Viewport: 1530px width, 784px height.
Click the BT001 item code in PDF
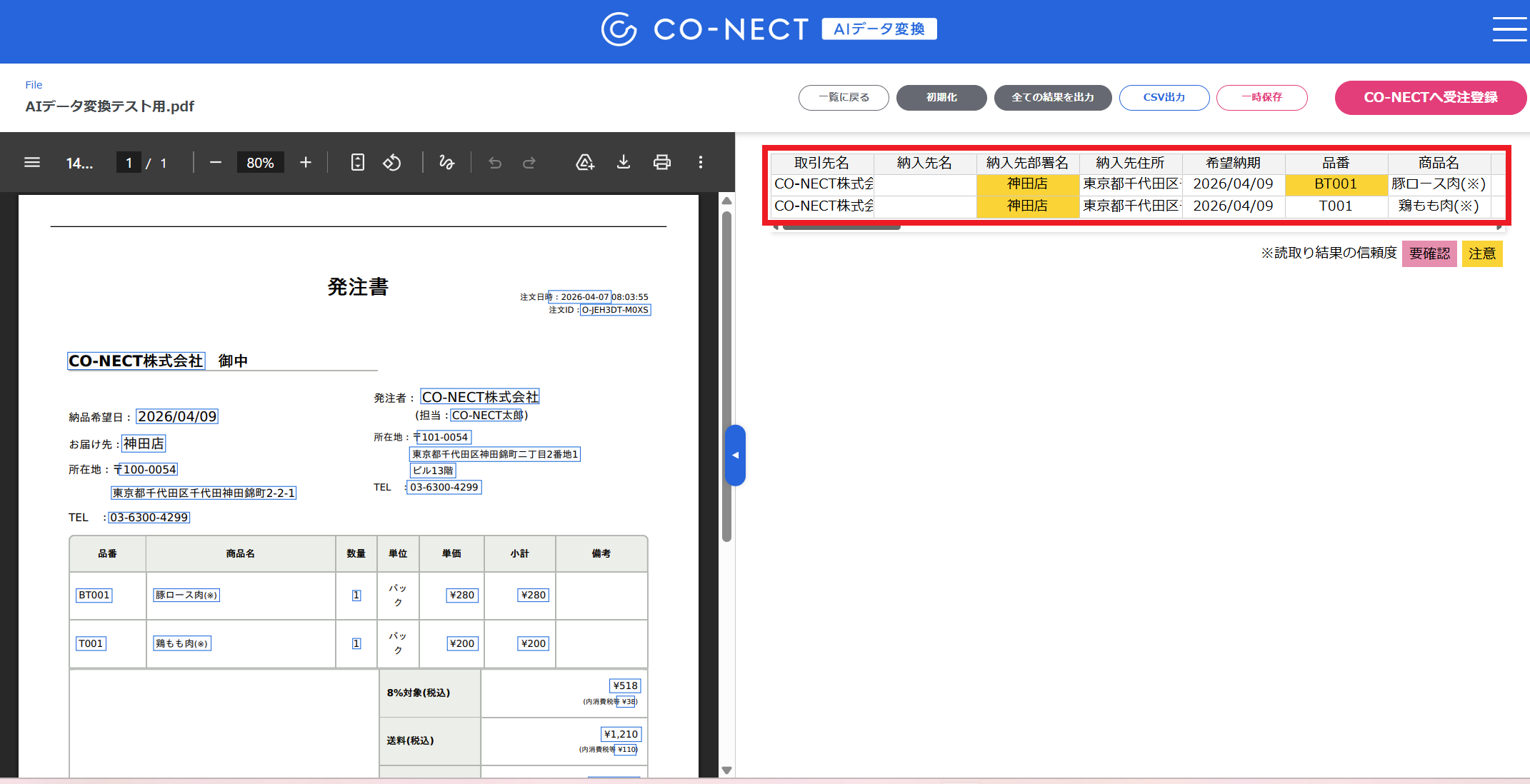[x=94, y=595]
